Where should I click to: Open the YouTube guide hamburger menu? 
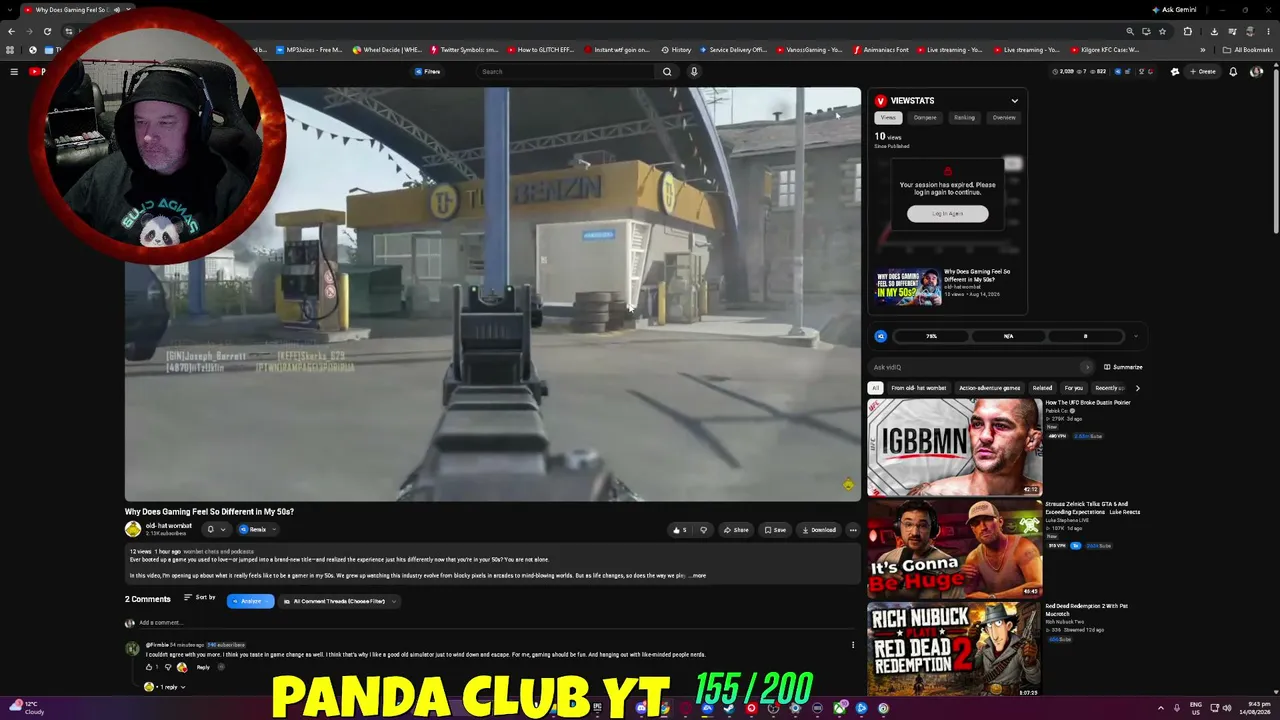14,72
